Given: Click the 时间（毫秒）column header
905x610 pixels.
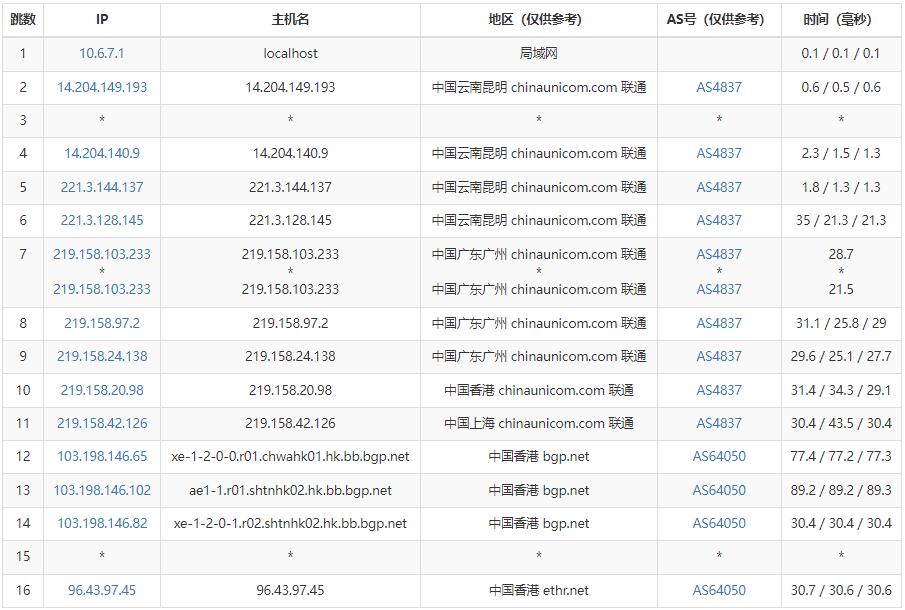Looking at the screenshot, I should pyautogui.click(x=841, y=20).
